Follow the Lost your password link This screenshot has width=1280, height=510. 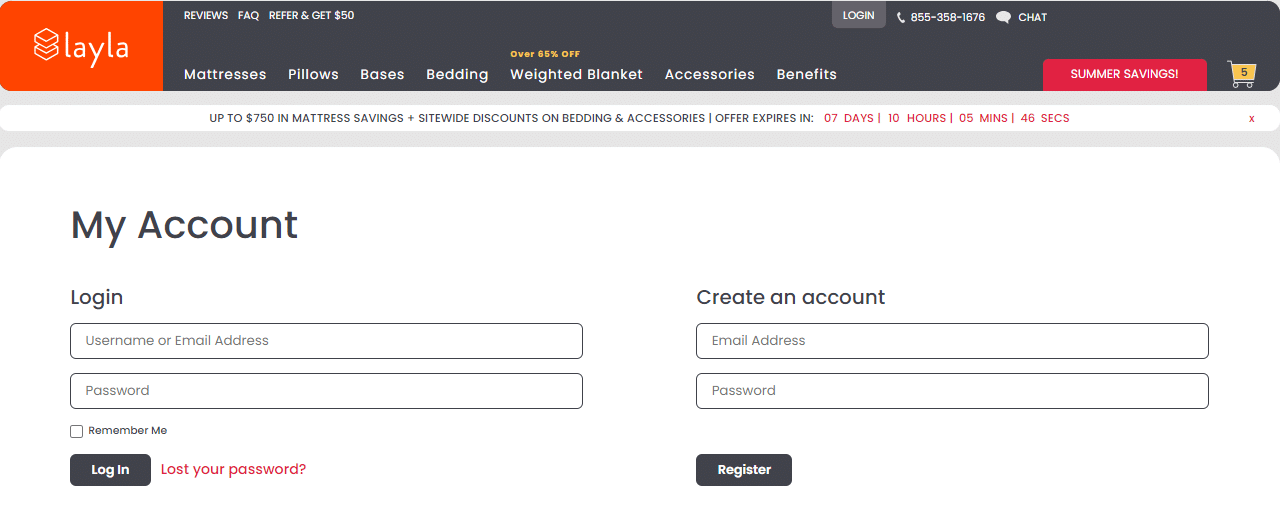click(x=233, y=469)
